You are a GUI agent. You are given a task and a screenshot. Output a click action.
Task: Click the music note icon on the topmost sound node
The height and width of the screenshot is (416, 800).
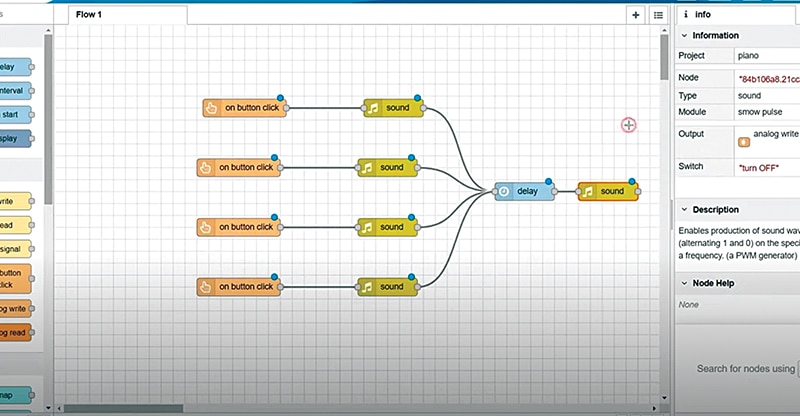pyautogui.click(x=373, y=108)
